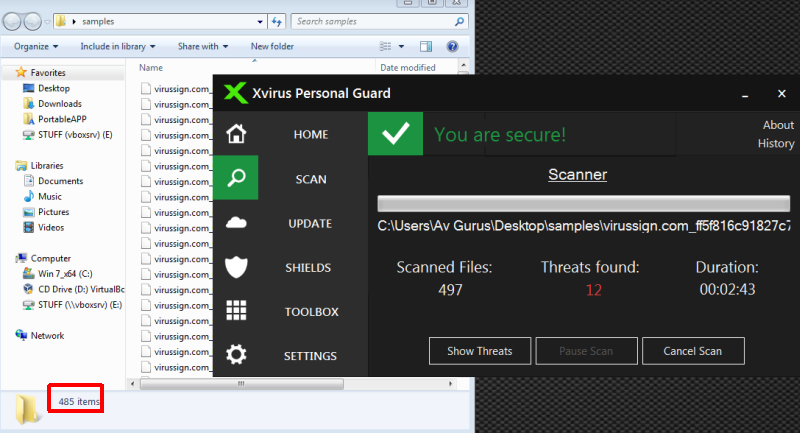
Task: Select the green Scan magnifier icon
Action: tap(236, 177)
